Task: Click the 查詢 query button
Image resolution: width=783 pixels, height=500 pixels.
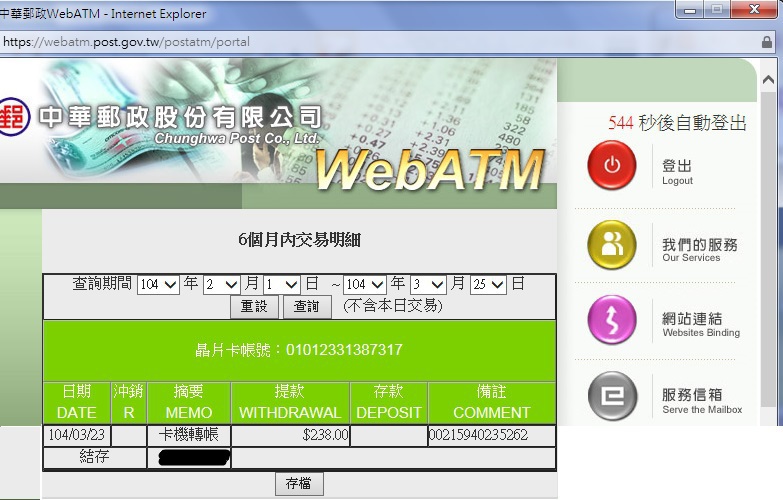Action: [307, 306]
